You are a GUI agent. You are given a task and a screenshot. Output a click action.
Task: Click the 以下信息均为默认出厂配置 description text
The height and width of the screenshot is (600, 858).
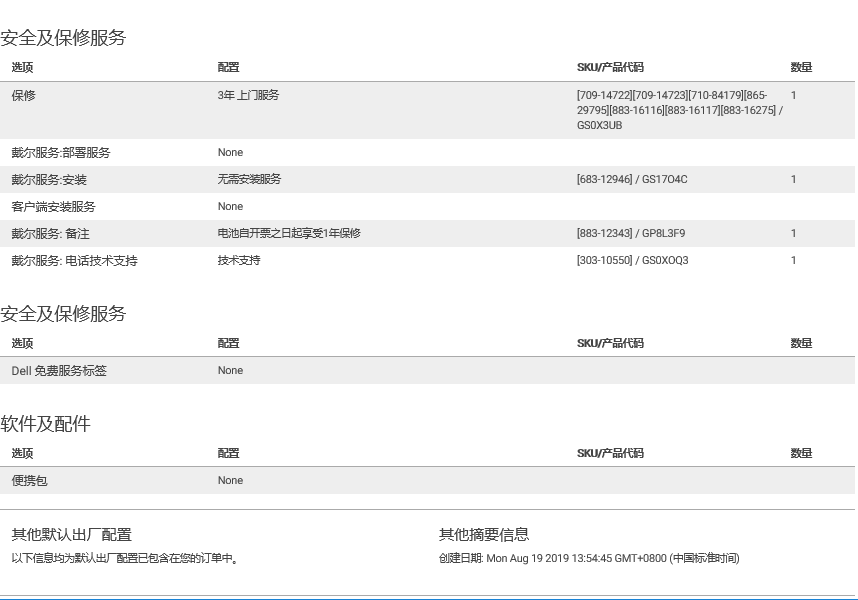(x=125, y=559)
